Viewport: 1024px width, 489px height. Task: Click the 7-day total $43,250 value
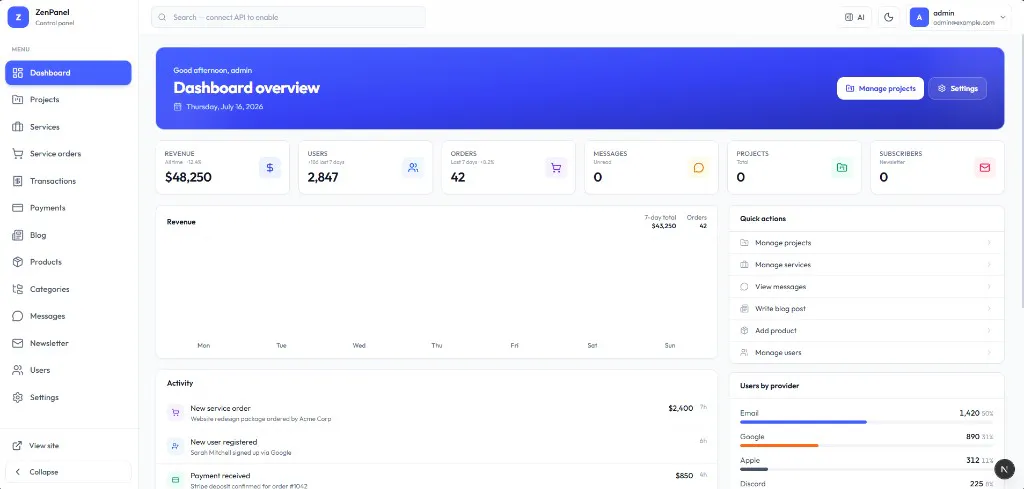[664, 226]
